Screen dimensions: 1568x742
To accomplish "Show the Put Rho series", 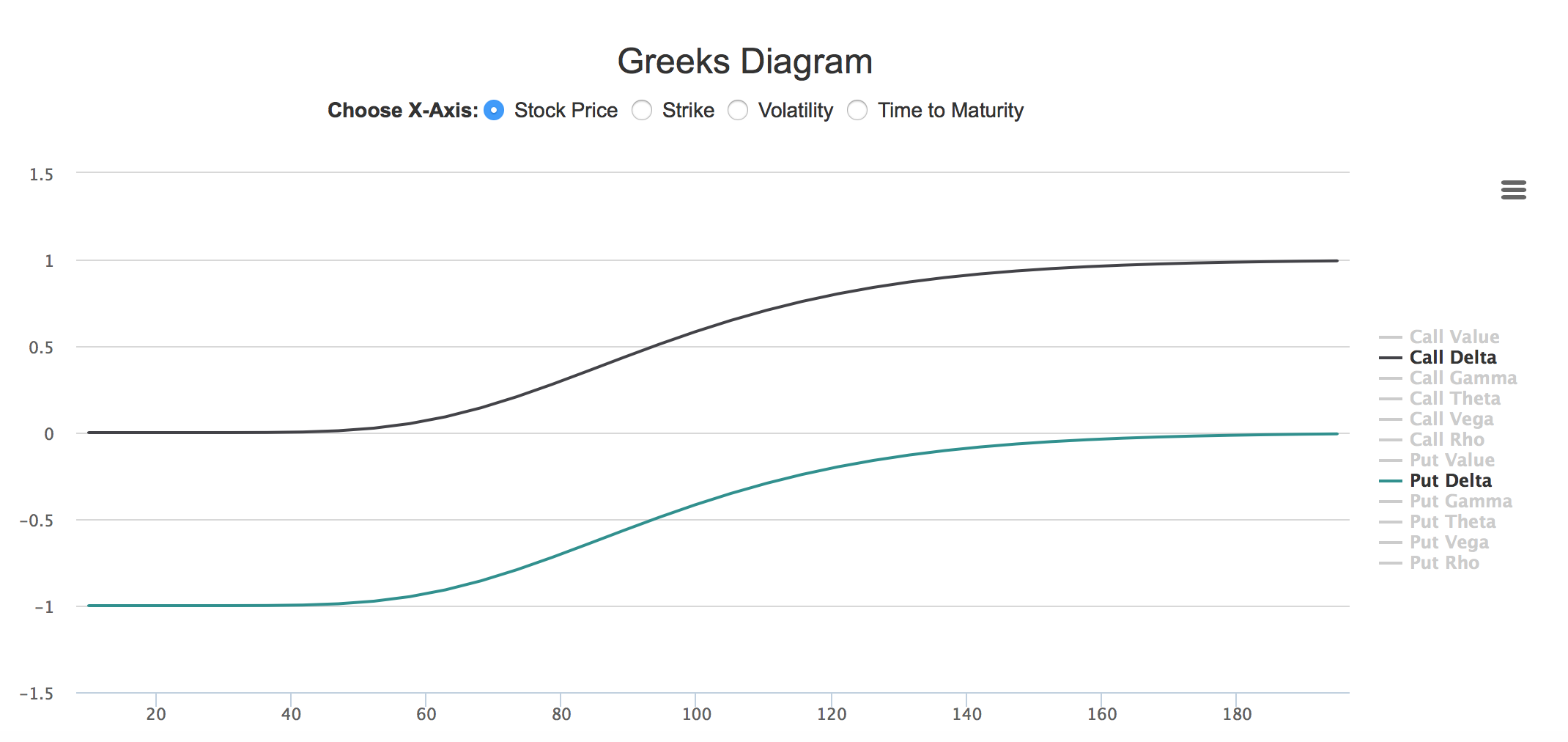I will coord(1444,563).
